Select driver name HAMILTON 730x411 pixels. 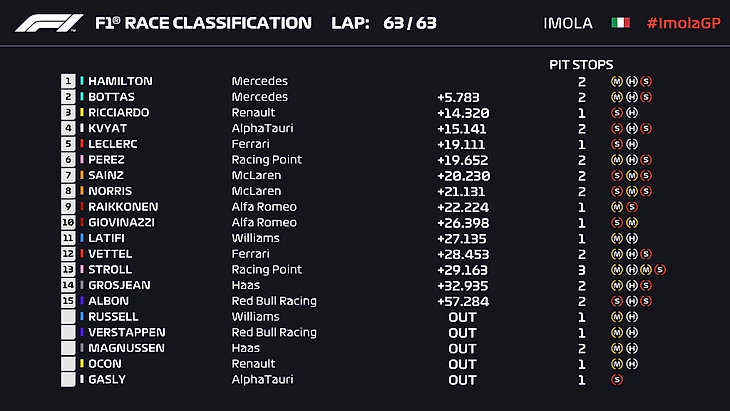click(120, 81)
